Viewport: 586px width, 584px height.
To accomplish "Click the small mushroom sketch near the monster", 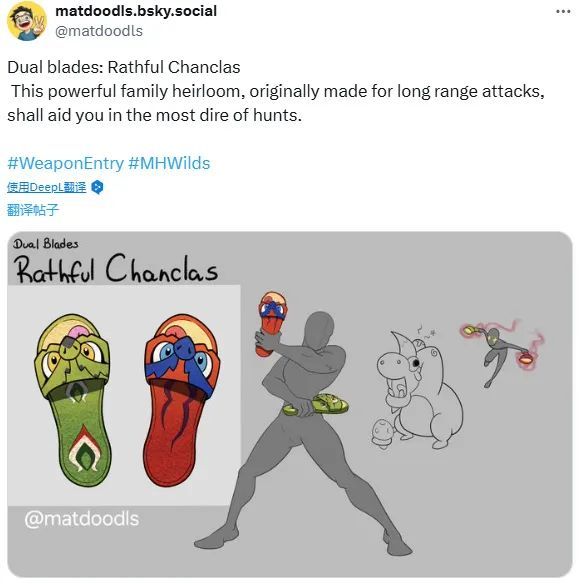I will [x=384, y=433].
